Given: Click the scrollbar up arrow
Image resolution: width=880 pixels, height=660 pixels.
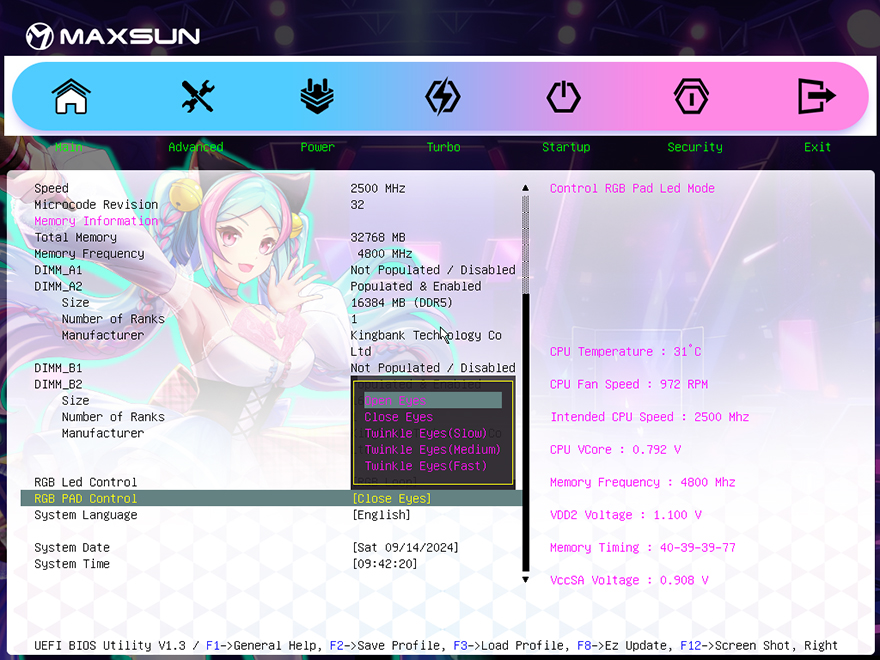Looking at the screenshot, I should tap(525, 187).
